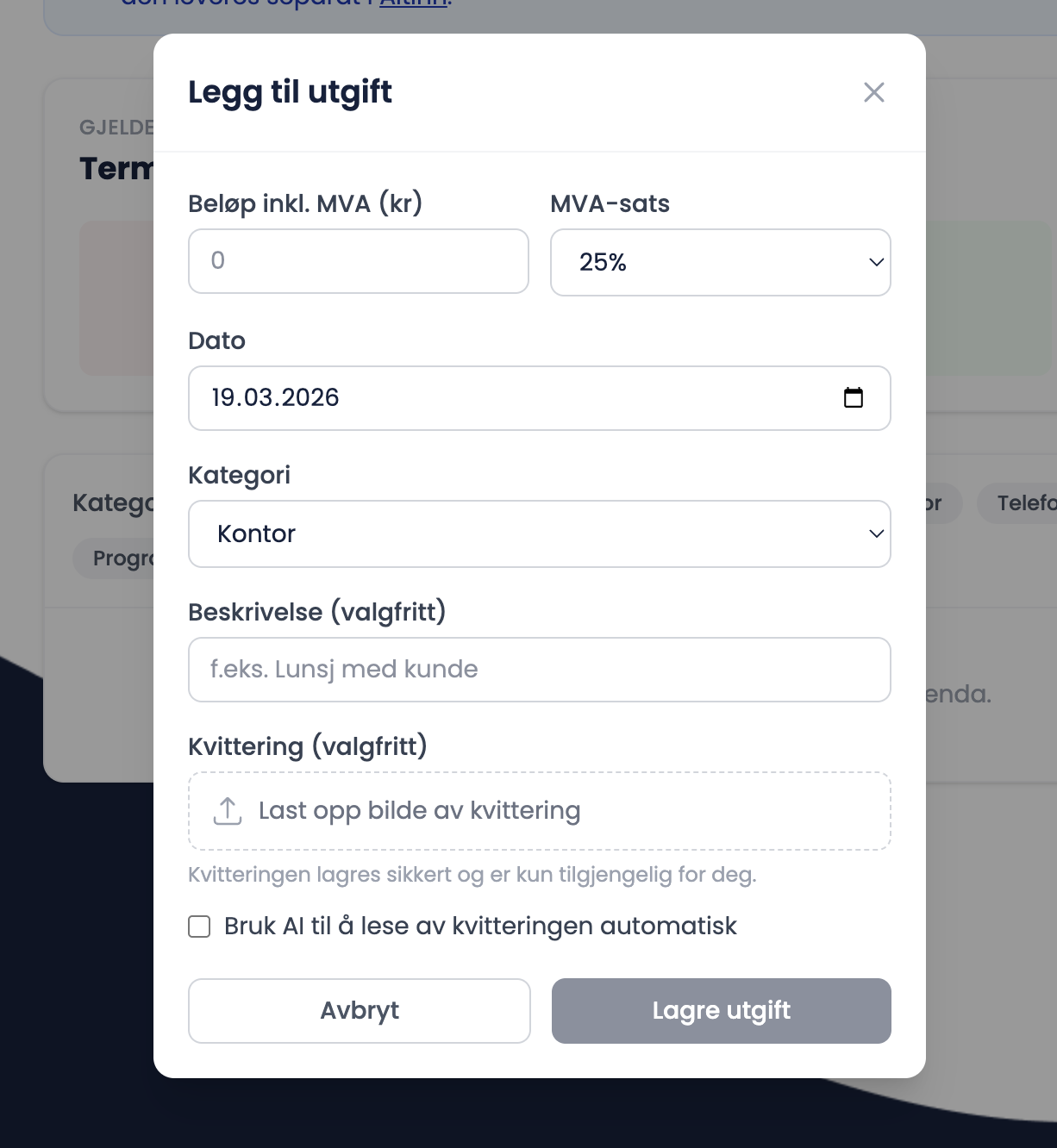
Task: Focus the Beskrivelse description input
Action: click(539, 670)
